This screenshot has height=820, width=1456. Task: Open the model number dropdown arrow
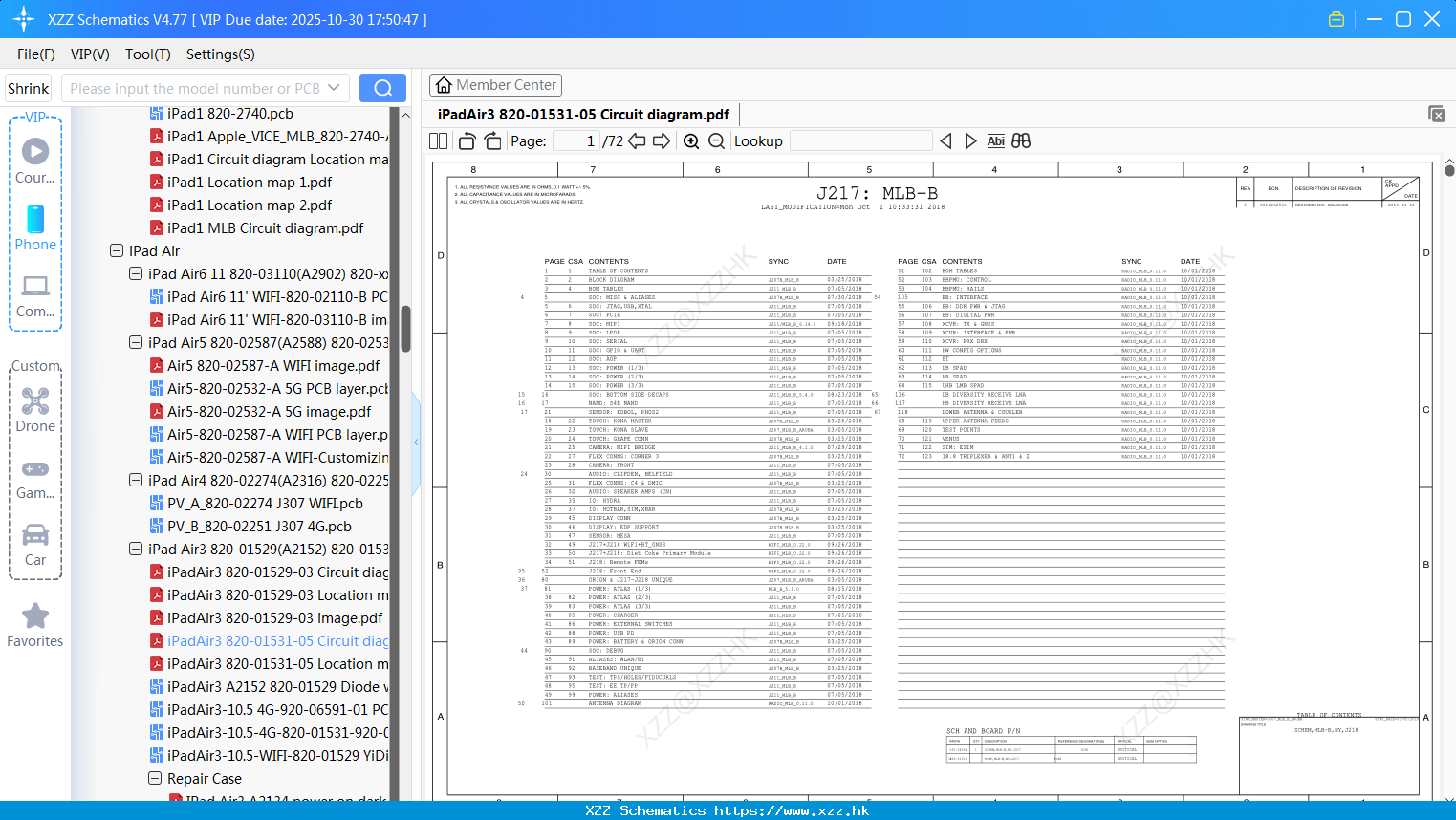[x=334, y=88]
